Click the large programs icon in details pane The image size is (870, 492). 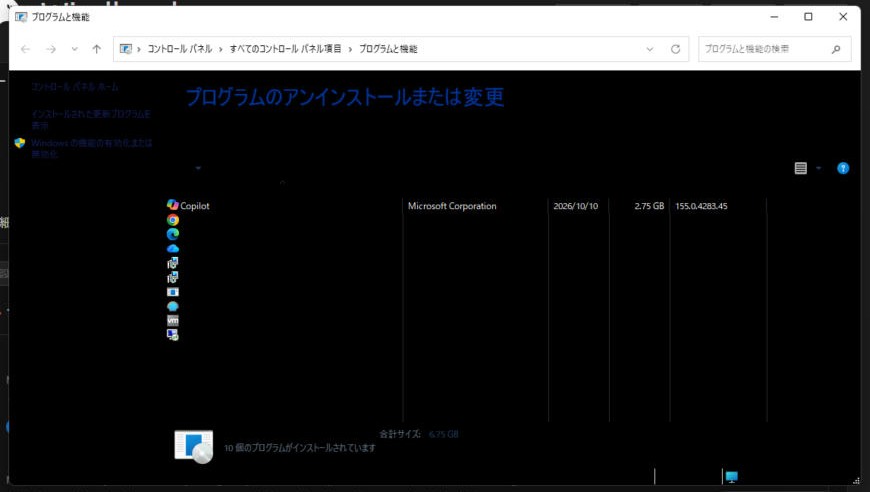pyautogui.click(x=194, y=447)
